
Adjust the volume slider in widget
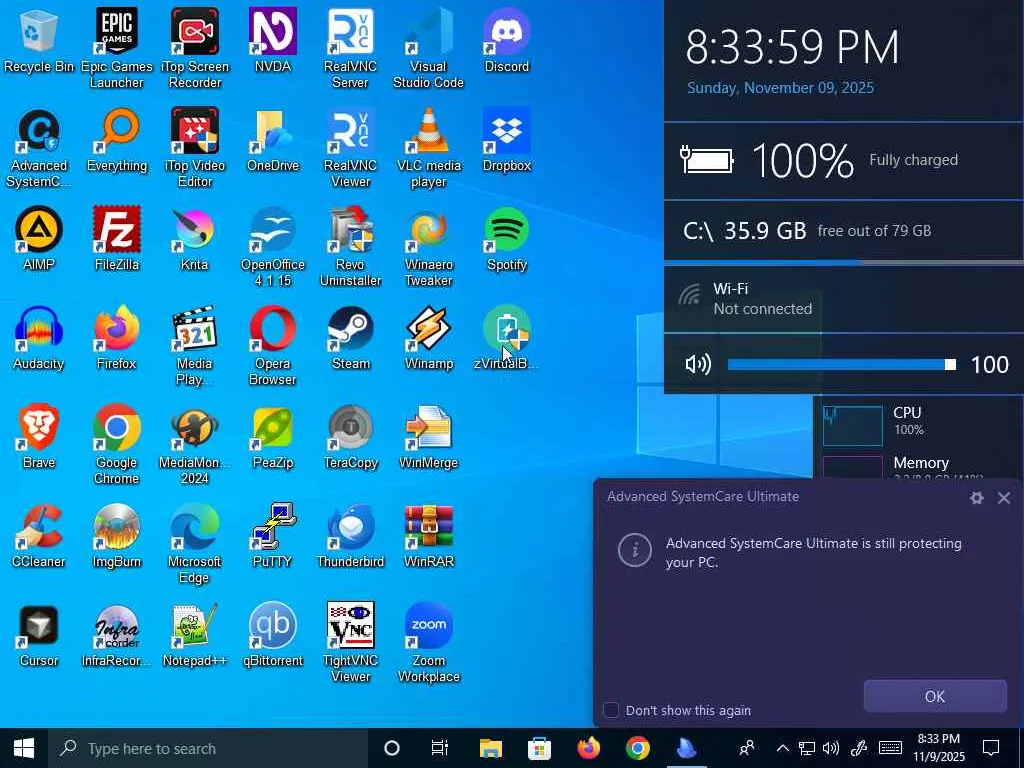pyautogui.click(x=842, y=364)
